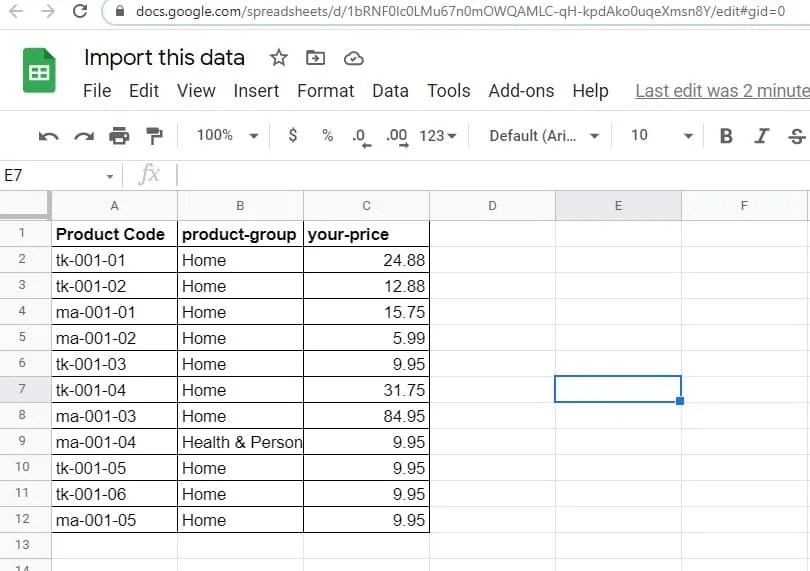This screenshot has height=571, width=810.
Task: Click the Print icon
Action: (119, 136)
